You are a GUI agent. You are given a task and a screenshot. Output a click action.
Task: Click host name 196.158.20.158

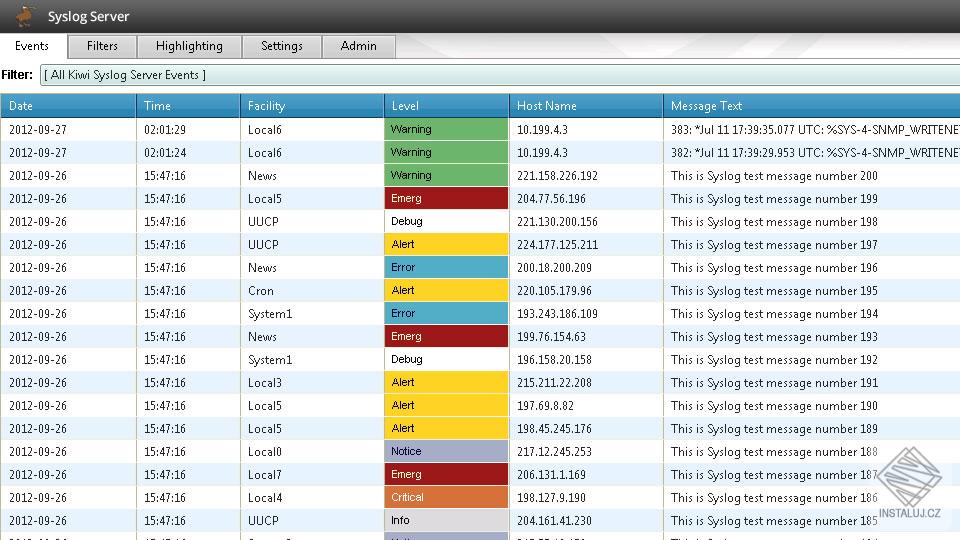click(554, 359)
